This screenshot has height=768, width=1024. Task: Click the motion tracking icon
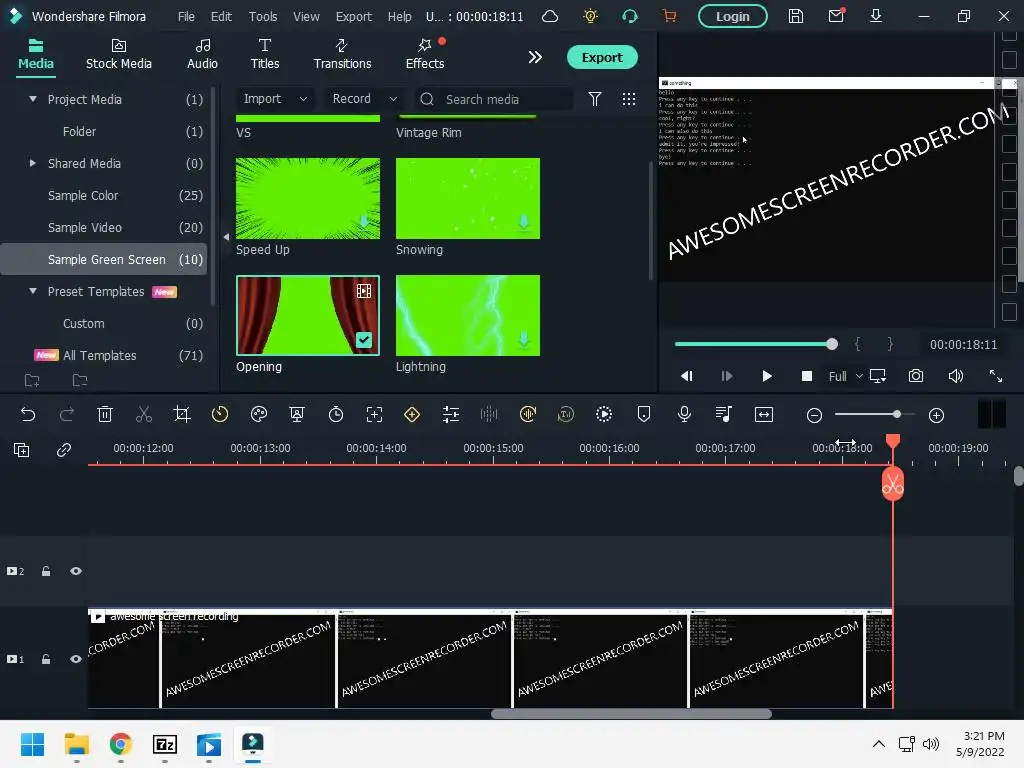374,415
